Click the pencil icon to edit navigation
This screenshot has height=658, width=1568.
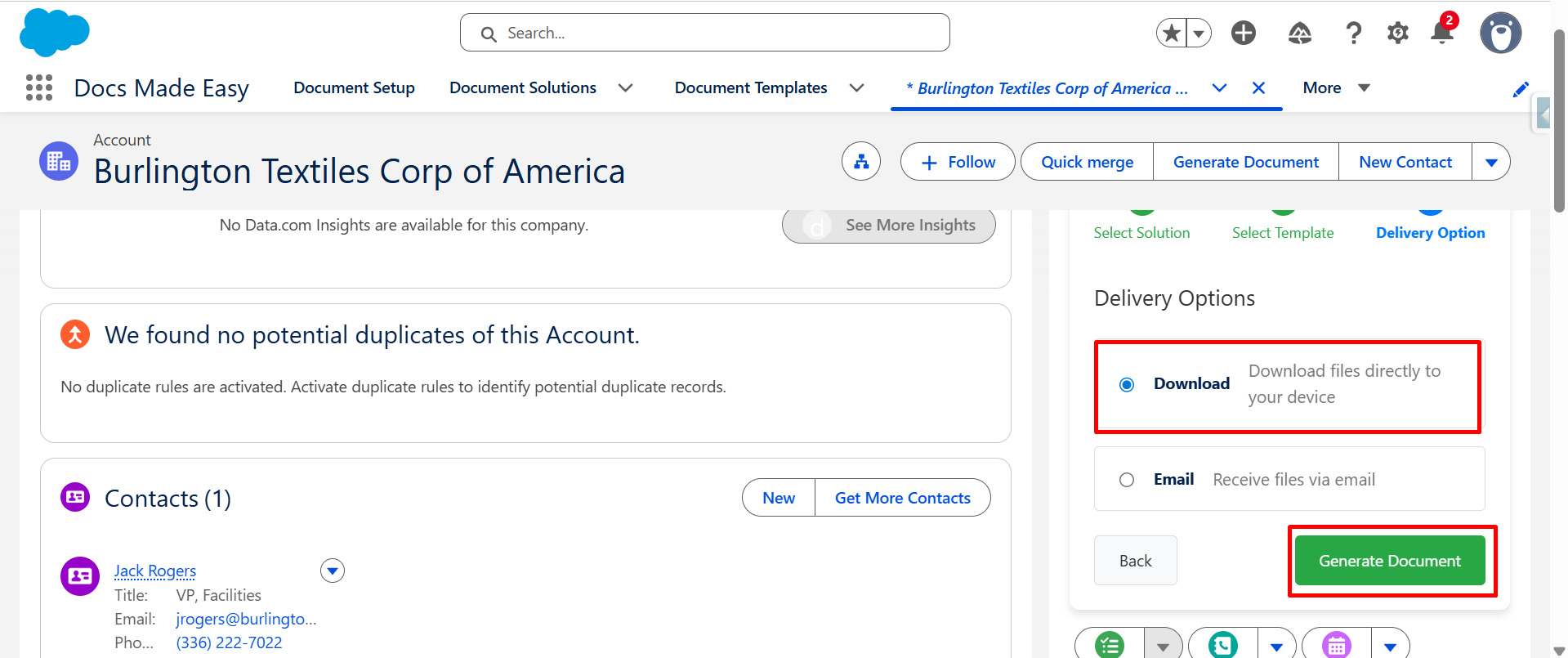click(1521, 89)
